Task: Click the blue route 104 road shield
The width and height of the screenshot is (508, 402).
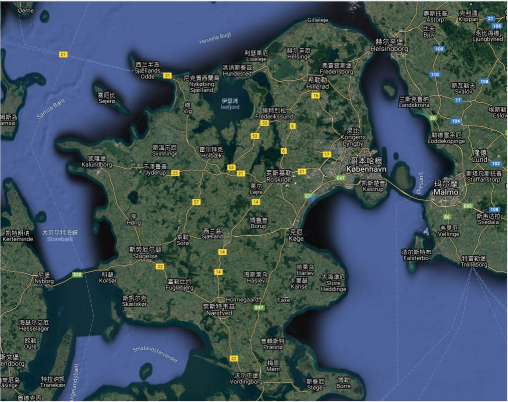Action: (x=456, y=121)
